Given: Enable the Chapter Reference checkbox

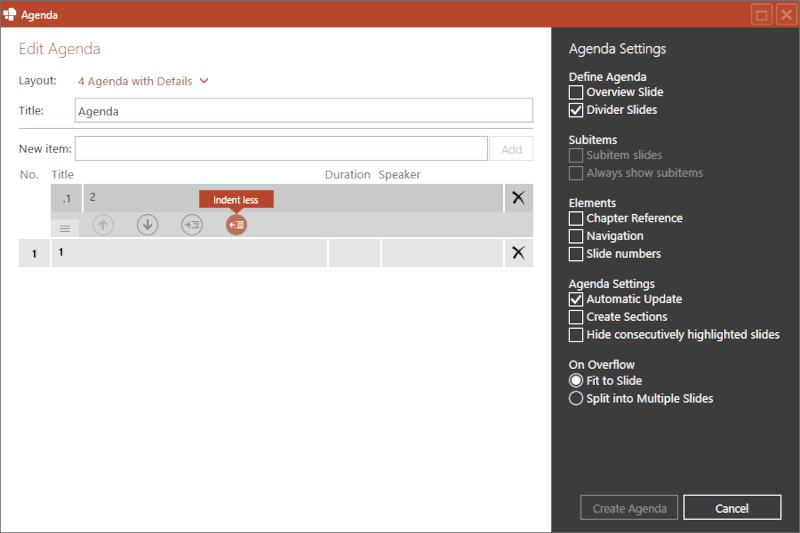Looking at the screenshot, I should 576,218.
